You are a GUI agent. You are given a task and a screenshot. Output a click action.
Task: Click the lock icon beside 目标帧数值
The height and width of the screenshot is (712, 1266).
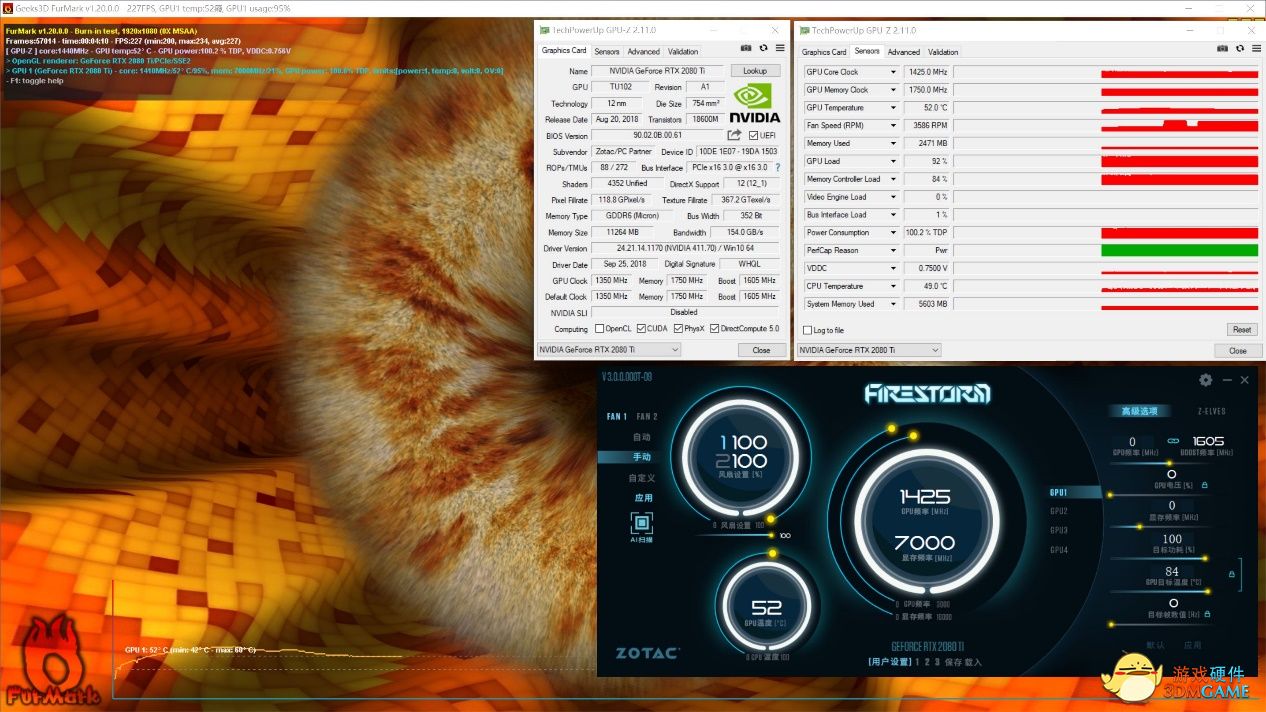click(1208, 614)
